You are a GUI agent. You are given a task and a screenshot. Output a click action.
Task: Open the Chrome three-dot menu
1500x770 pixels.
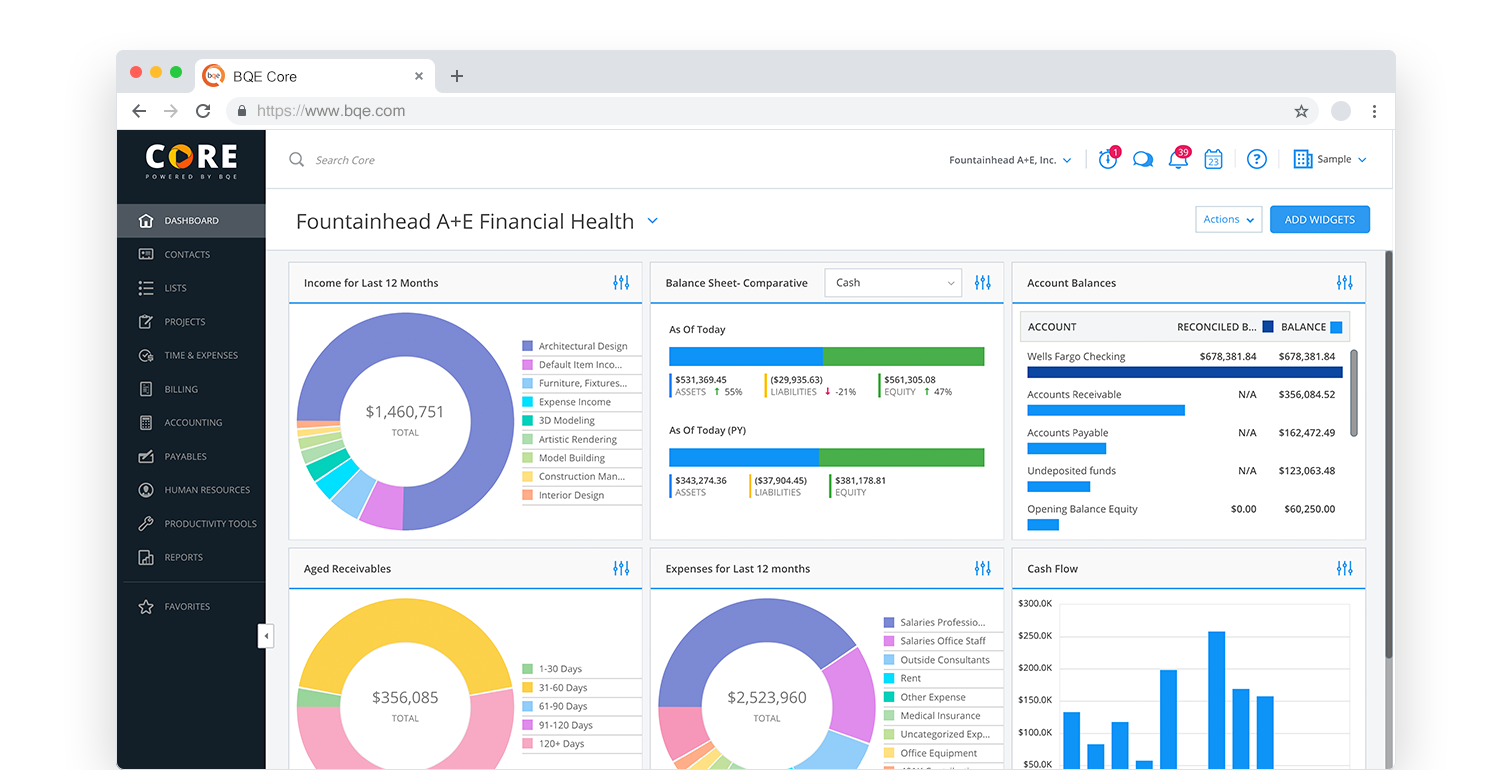(x=1375, y=111)
